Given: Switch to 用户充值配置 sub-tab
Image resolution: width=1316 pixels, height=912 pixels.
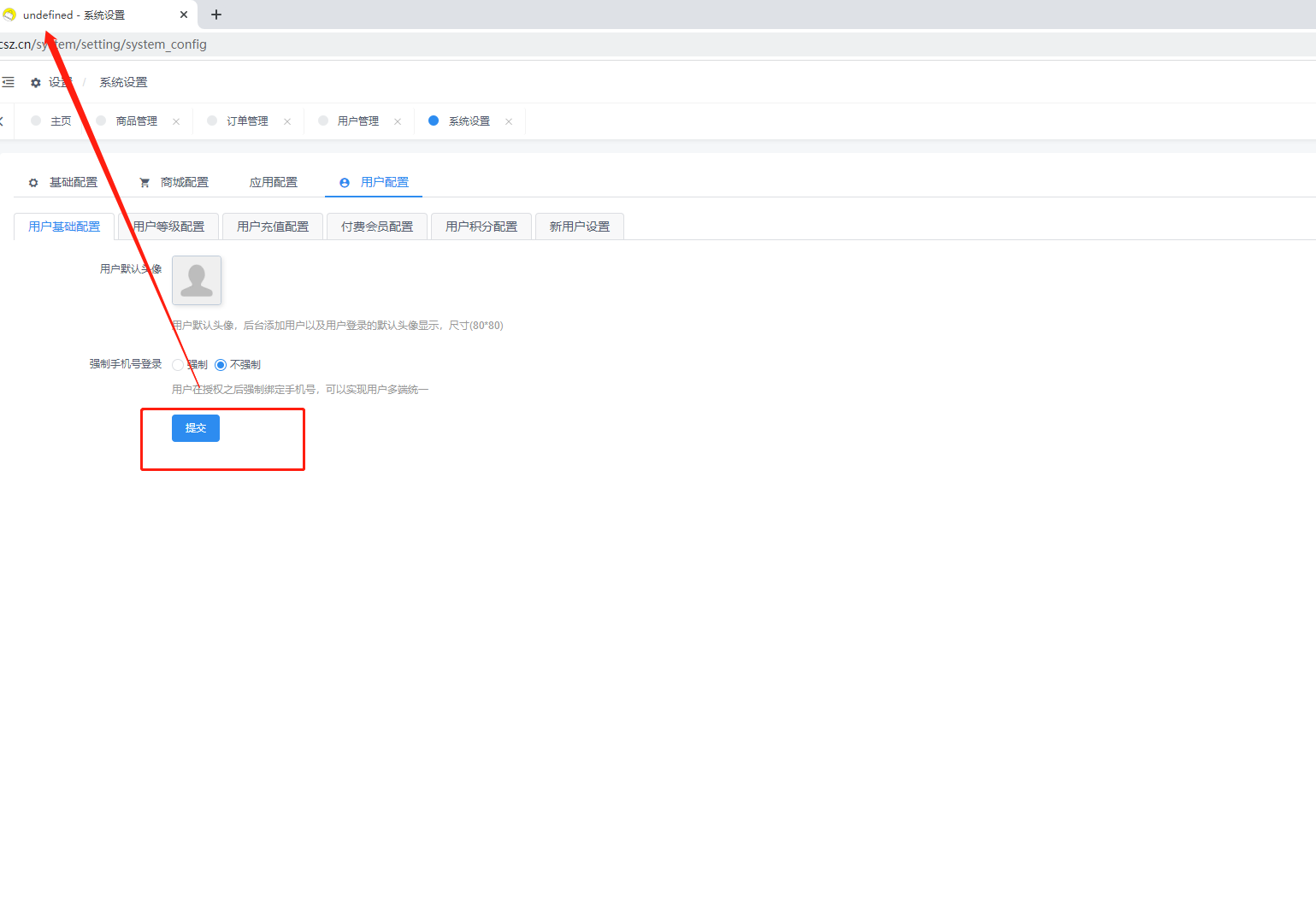Looking at the screenshot, I should coord(273,227).
